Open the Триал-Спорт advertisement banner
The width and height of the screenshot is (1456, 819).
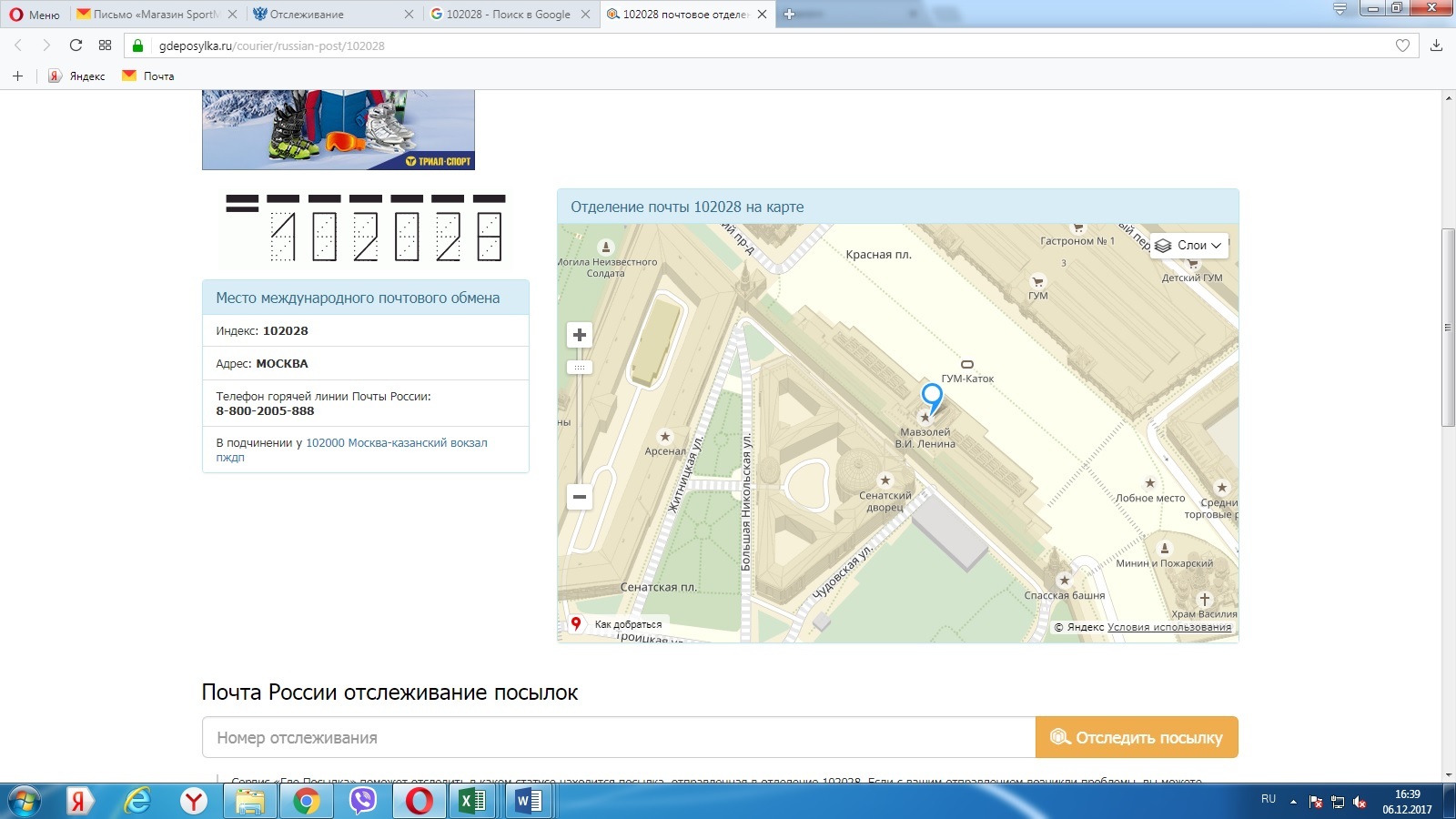coord(339,130)
